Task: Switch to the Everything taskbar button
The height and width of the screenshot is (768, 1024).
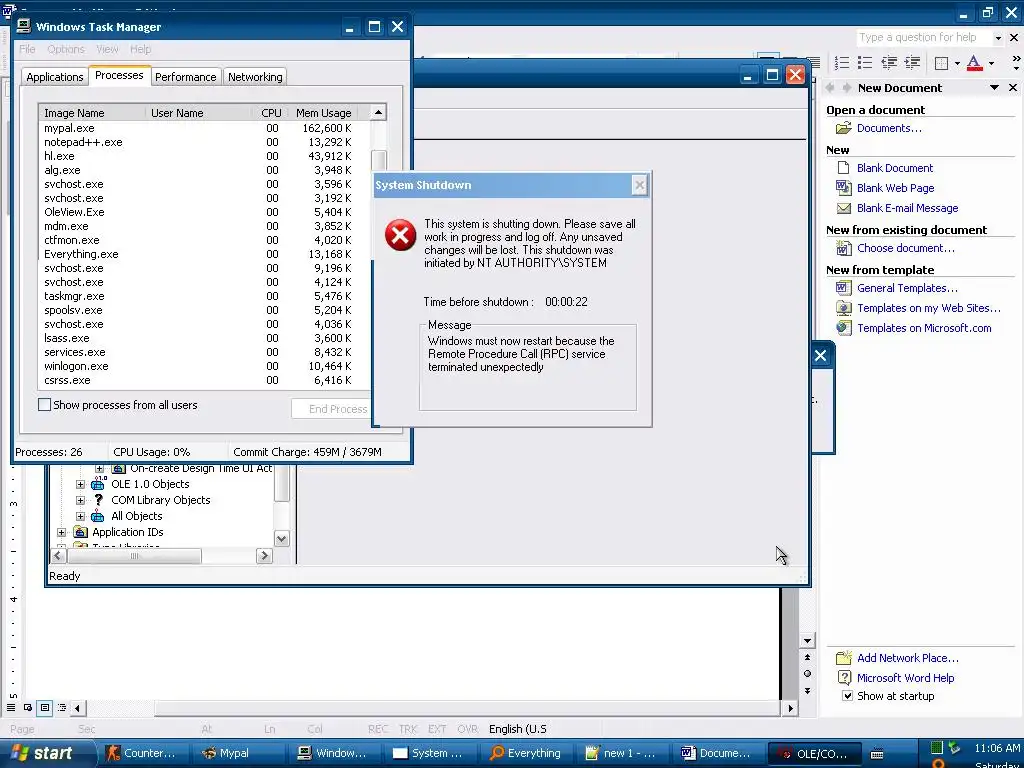Action: pos(526,753)
